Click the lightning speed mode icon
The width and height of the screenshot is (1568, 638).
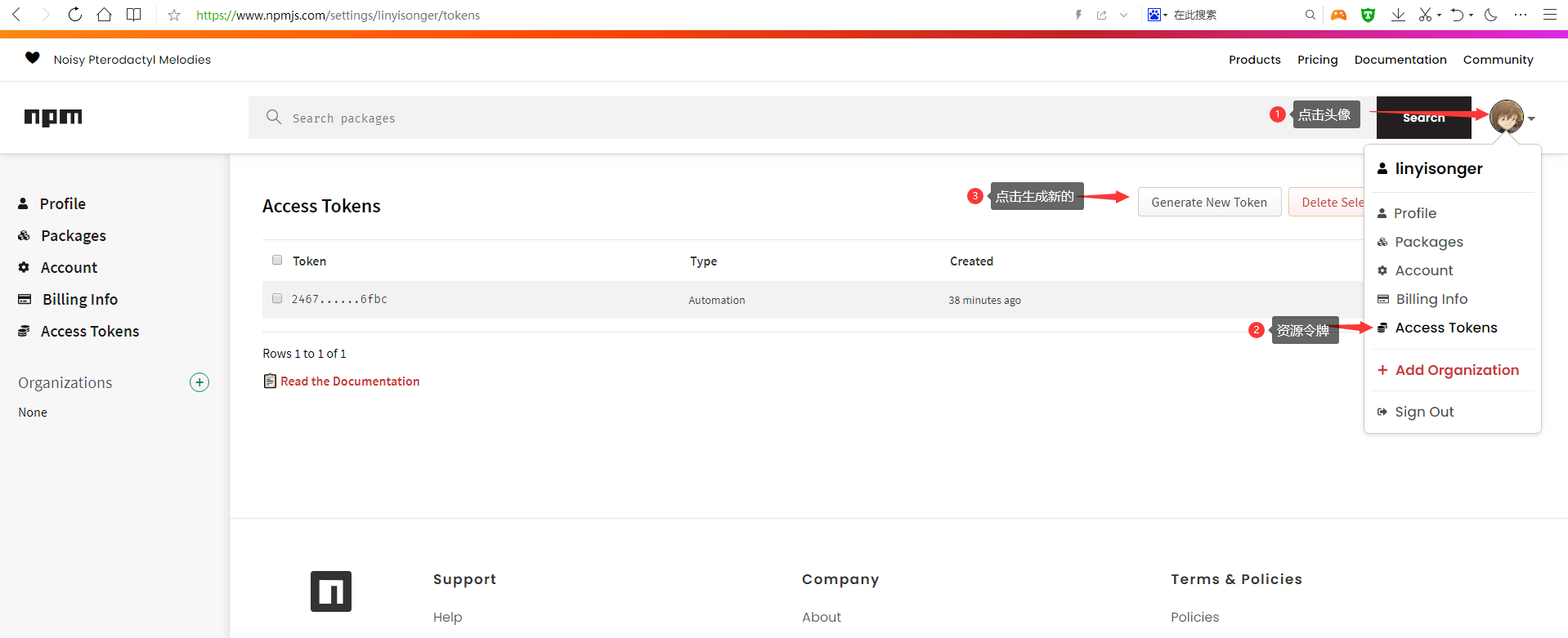point(1078,15)
